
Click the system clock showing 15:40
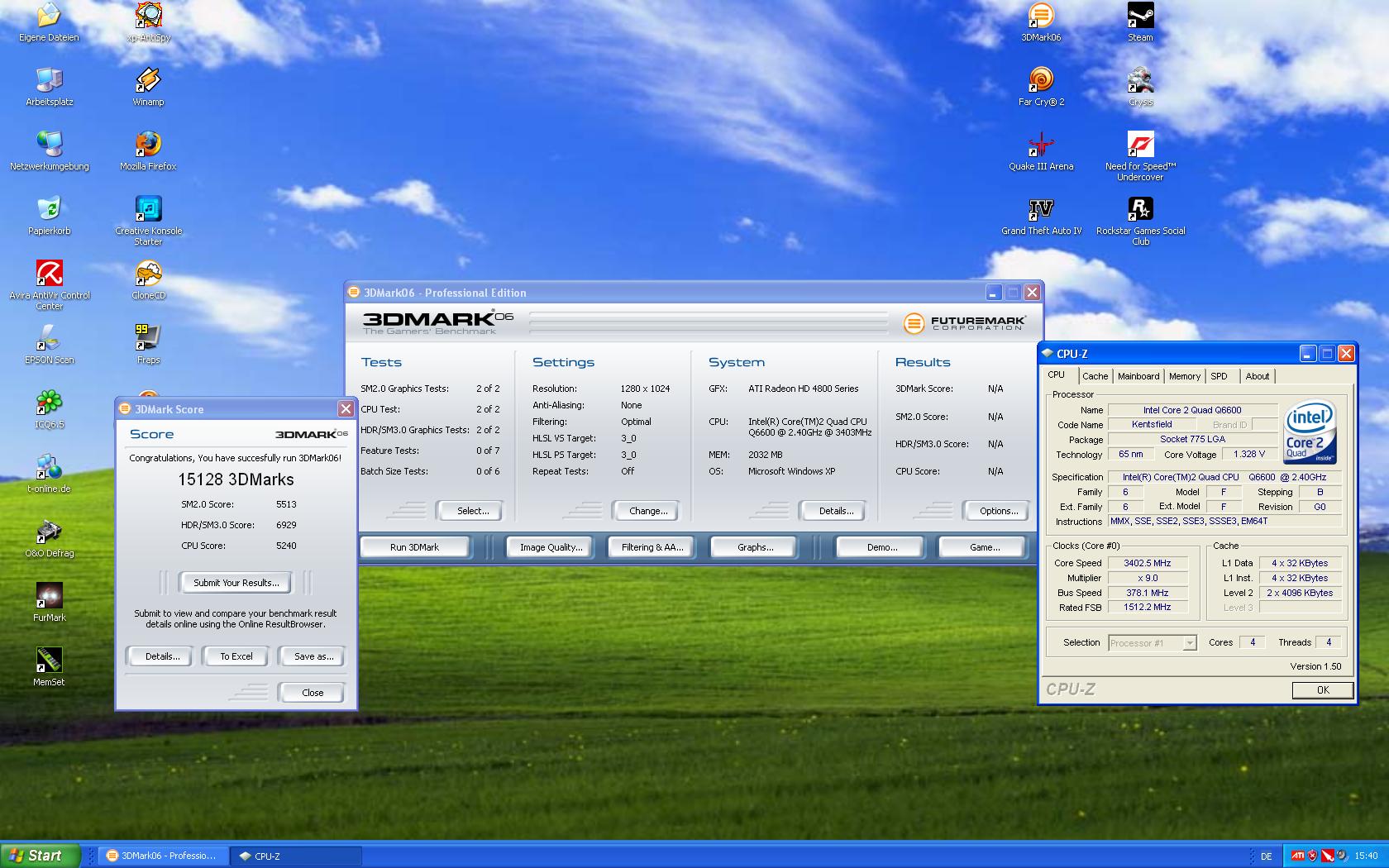point(1366,856)
